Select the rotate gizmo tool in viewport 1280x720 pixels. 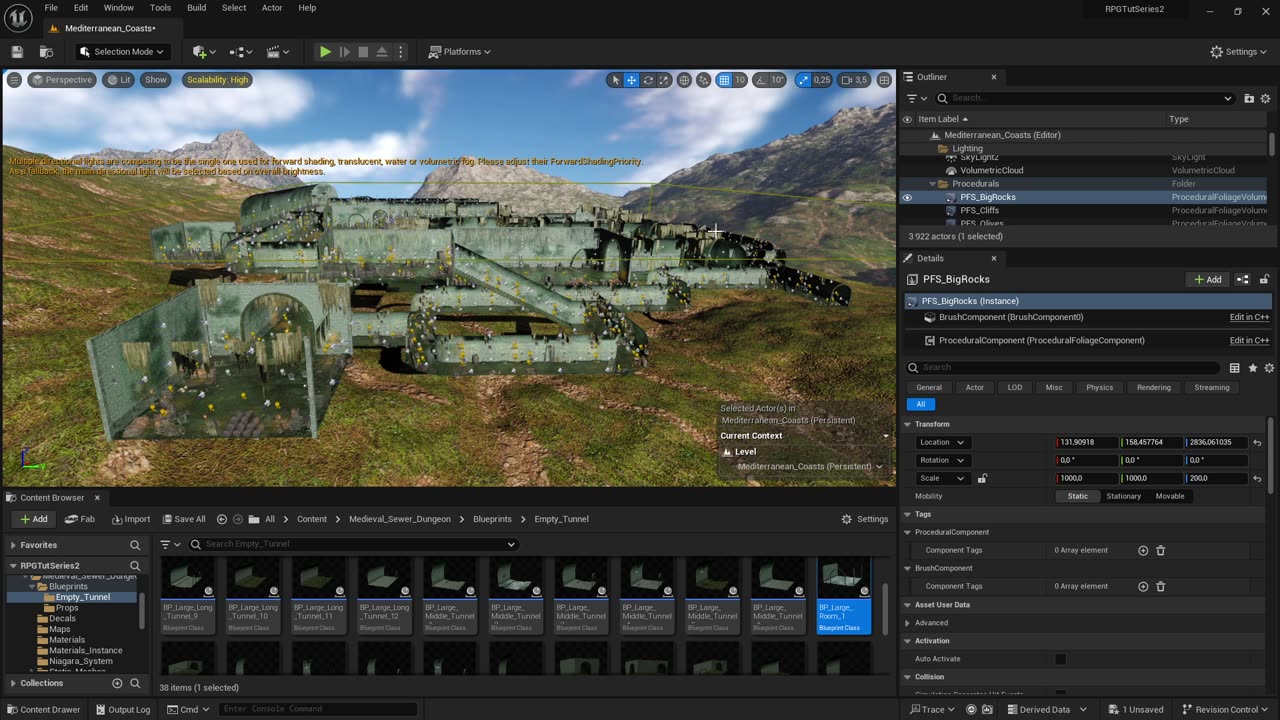click(x=648, y=80)
